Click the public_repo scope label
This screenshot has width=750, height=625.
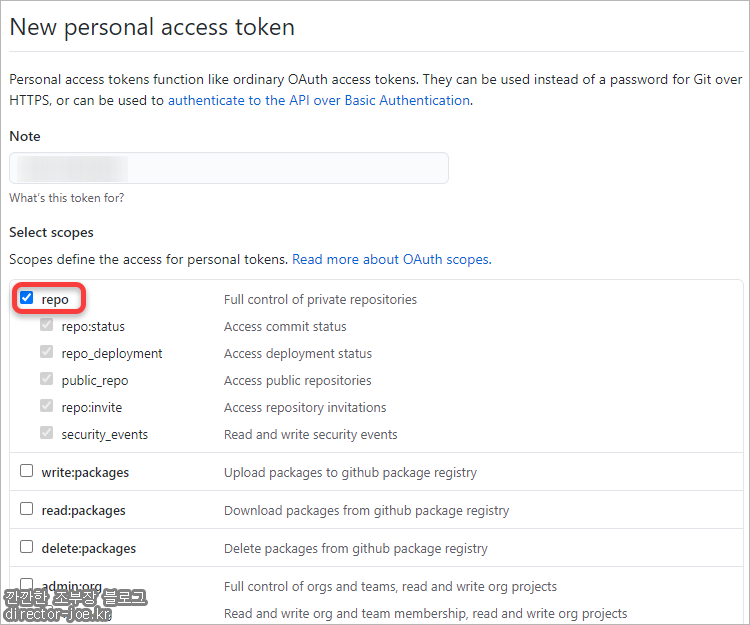(95, 381)
